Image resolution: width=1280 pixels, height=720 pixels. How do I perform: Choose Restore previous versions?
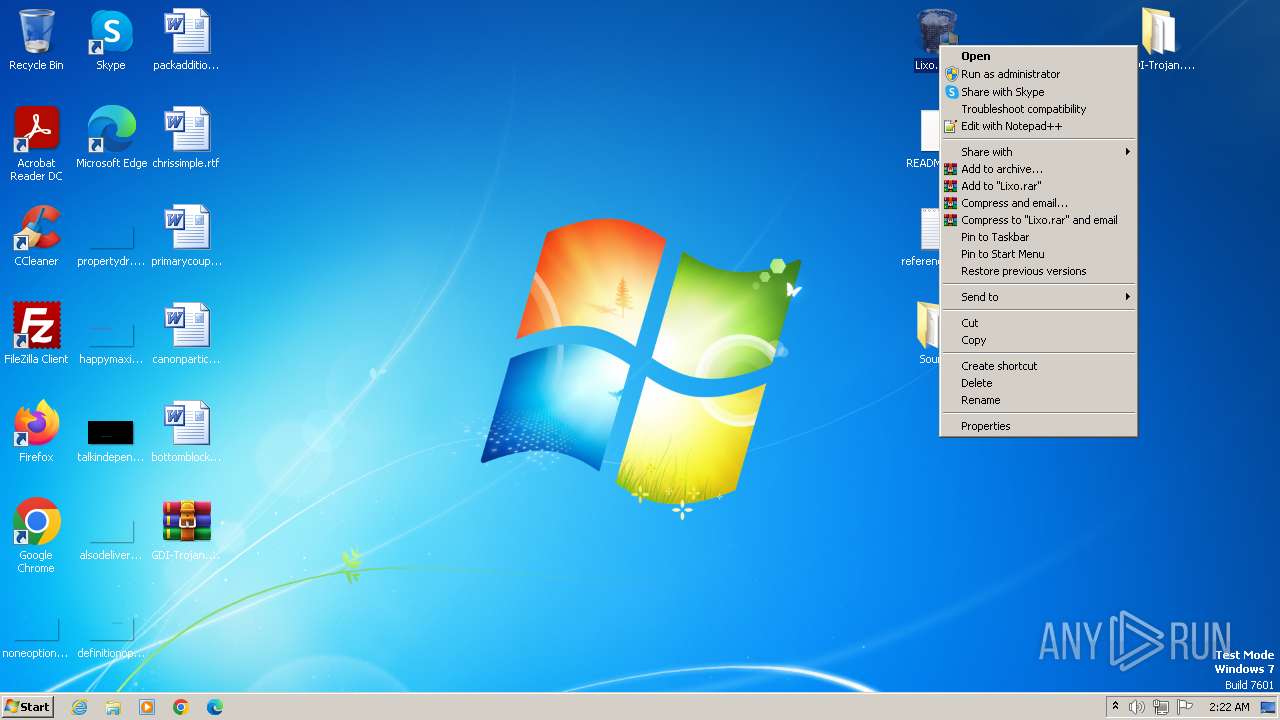click(1038, 271)
